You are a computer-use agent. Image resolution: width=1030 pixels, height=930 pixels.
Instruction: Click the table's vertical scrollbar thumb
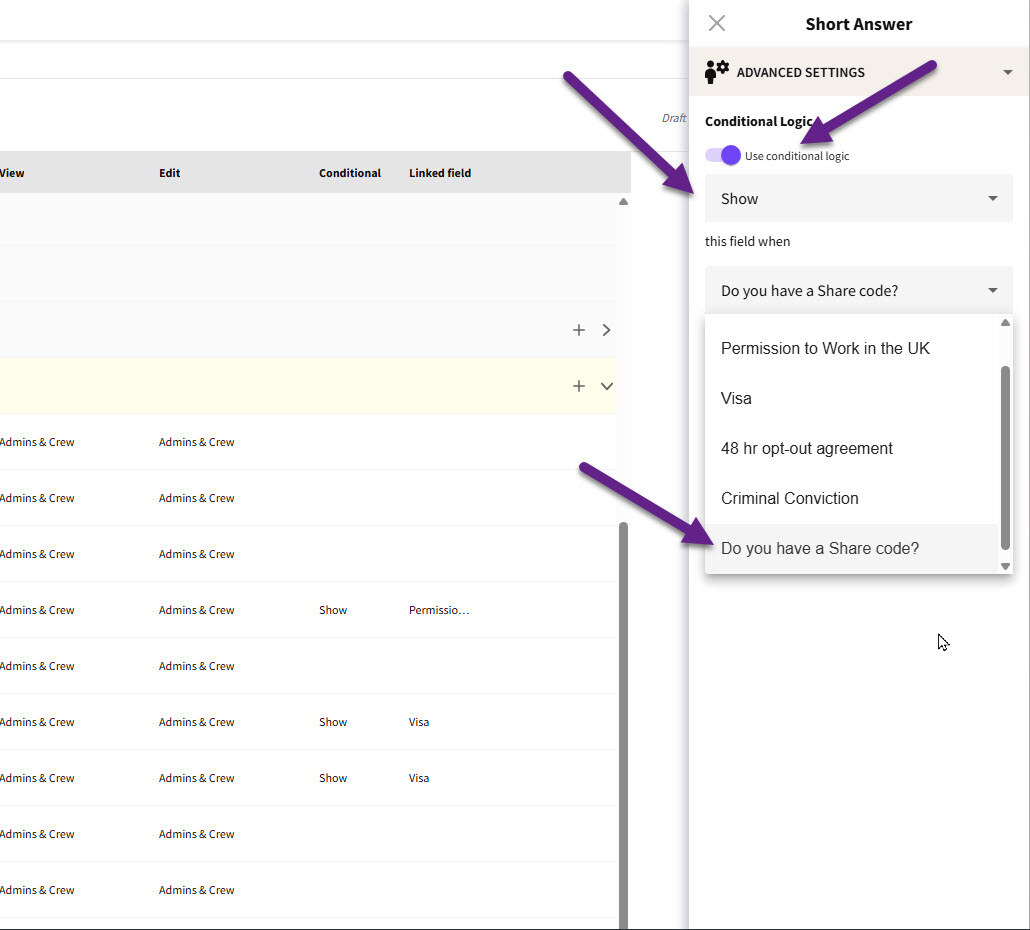623,725
